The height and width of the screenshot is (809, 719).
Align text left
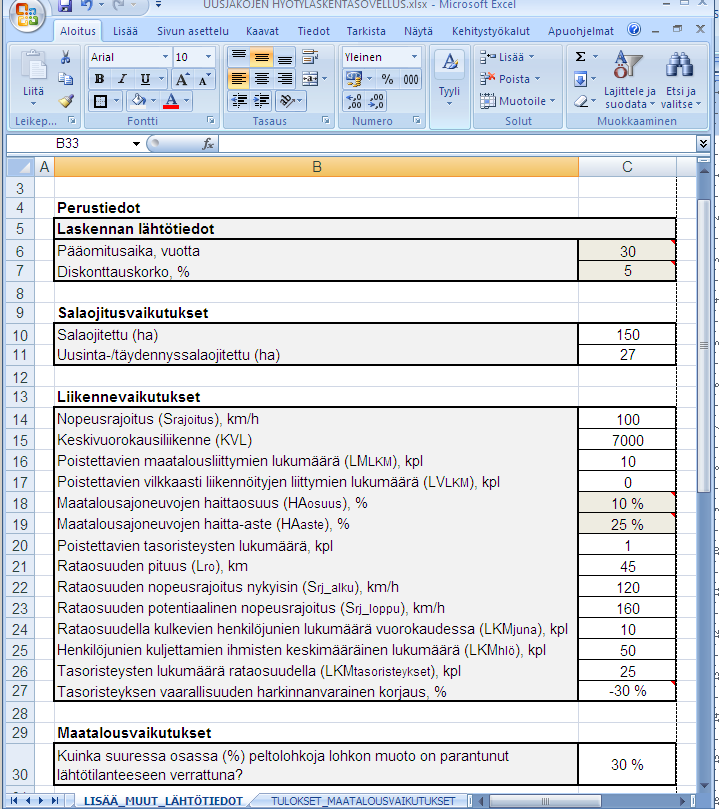(238, 79)
